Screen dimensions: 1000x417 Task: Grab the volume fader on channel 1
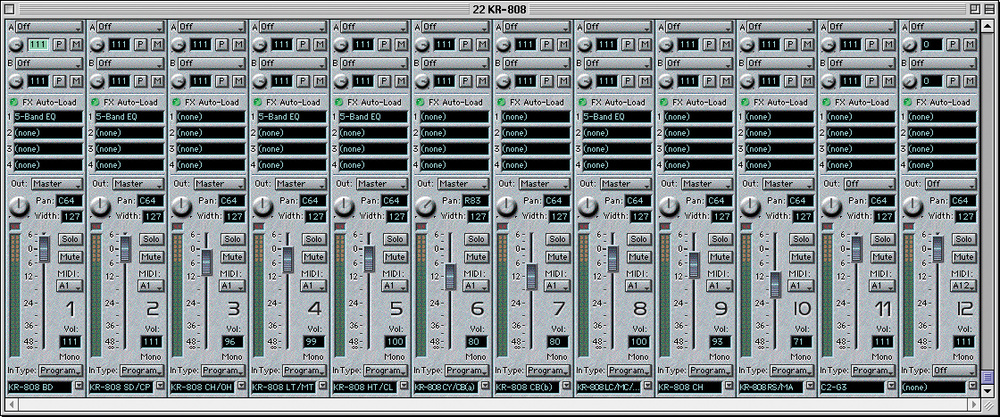(44, 249)
